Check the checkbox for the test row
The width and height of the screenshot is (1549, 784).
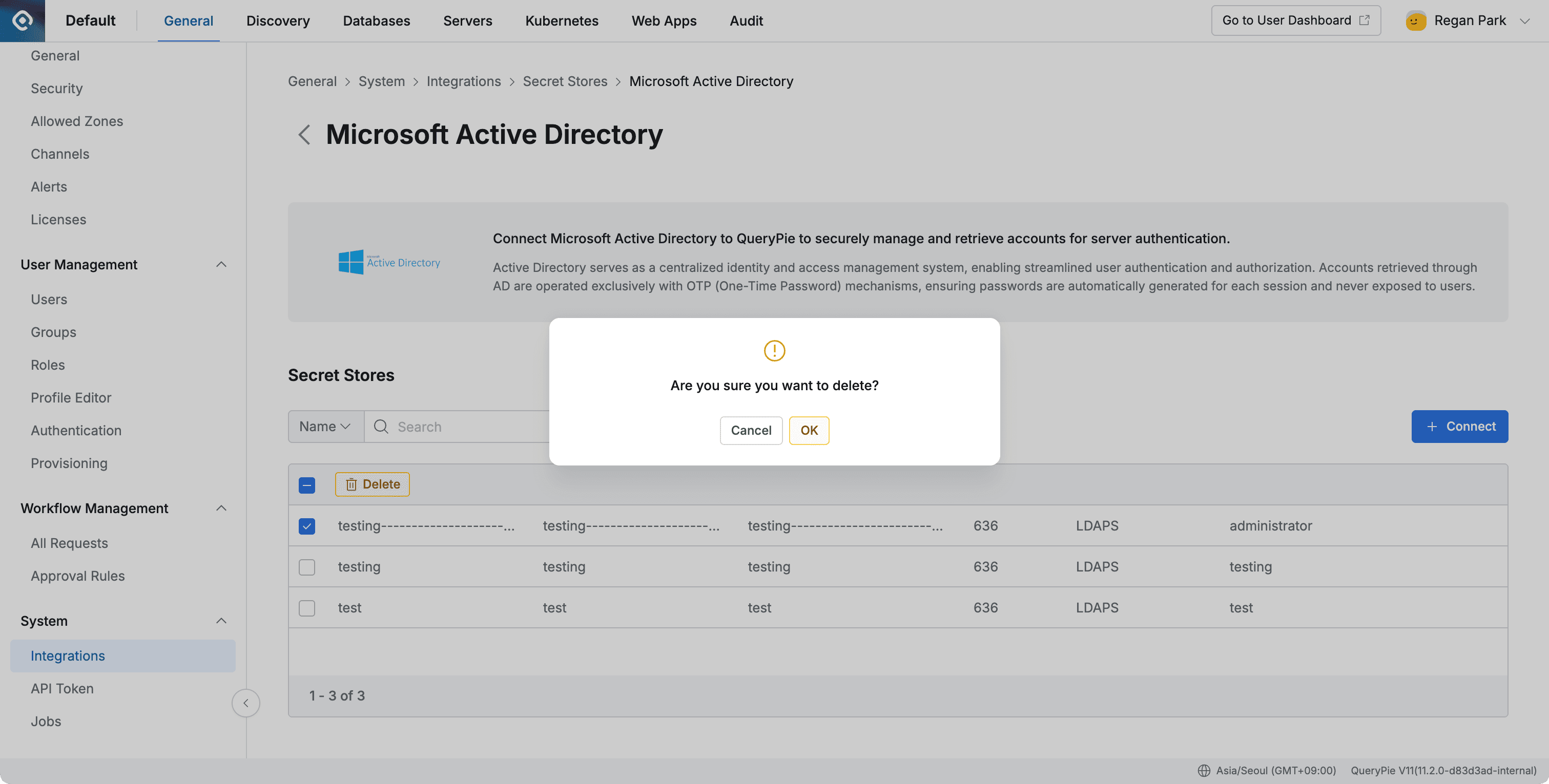pos(306,607)
